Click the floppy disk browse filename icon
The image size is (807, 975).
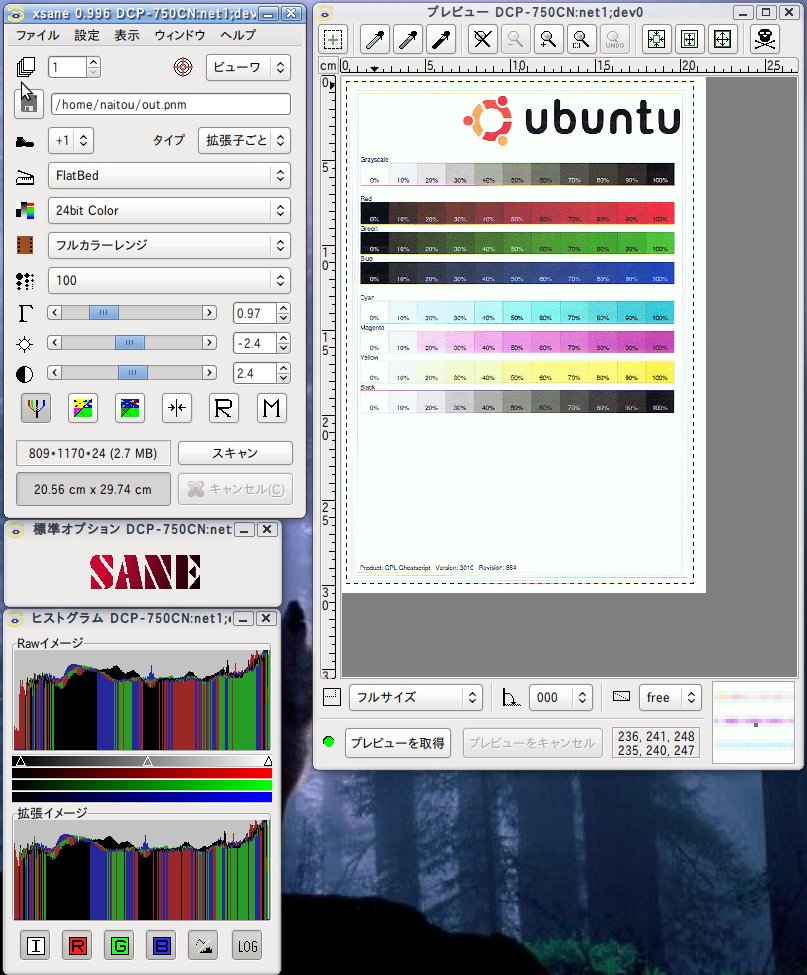(29, 103)
